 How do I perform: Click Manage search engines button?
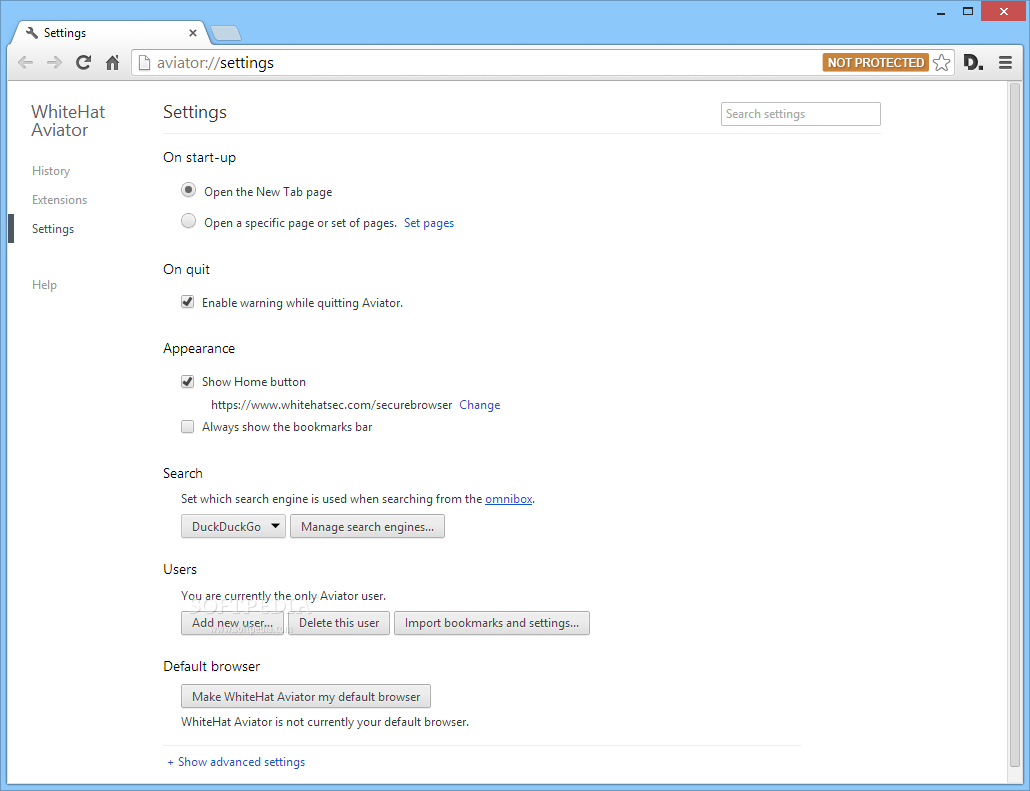pyautogui.click(x=367, y=526)
